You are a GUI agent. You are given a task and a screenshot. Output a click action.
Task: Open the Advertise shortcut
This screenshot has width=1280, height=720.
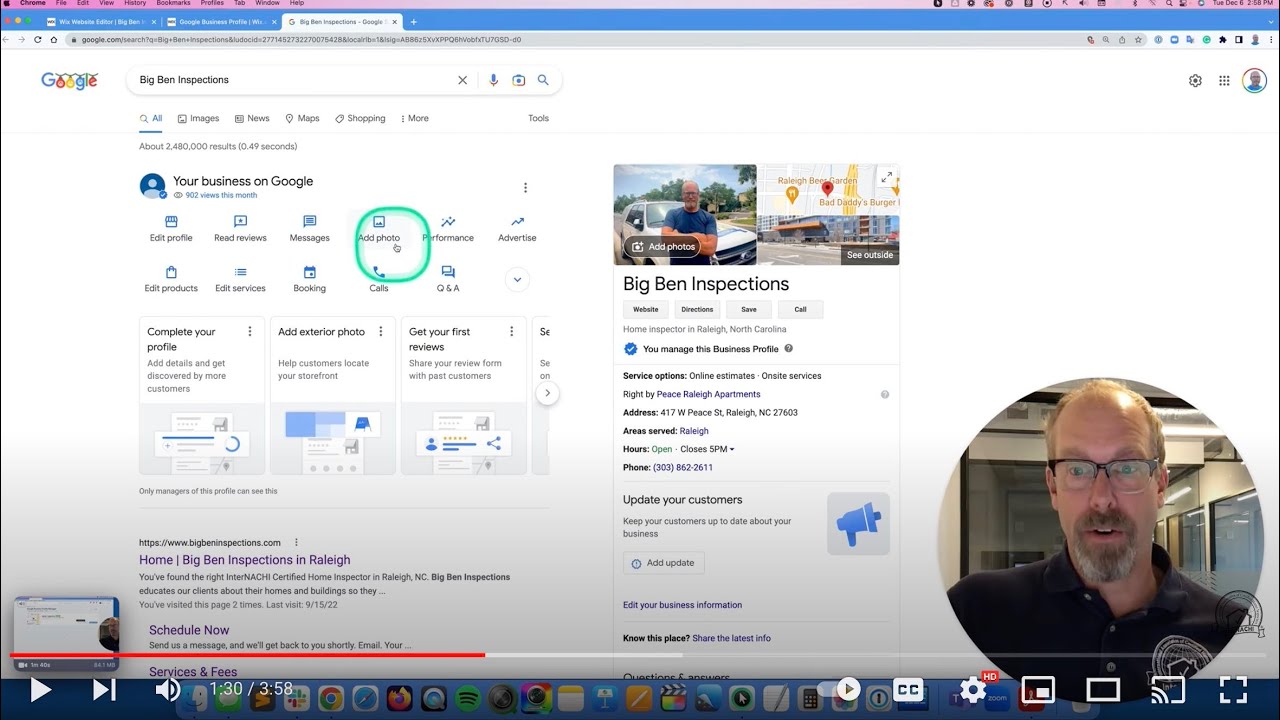coord(517,229)
